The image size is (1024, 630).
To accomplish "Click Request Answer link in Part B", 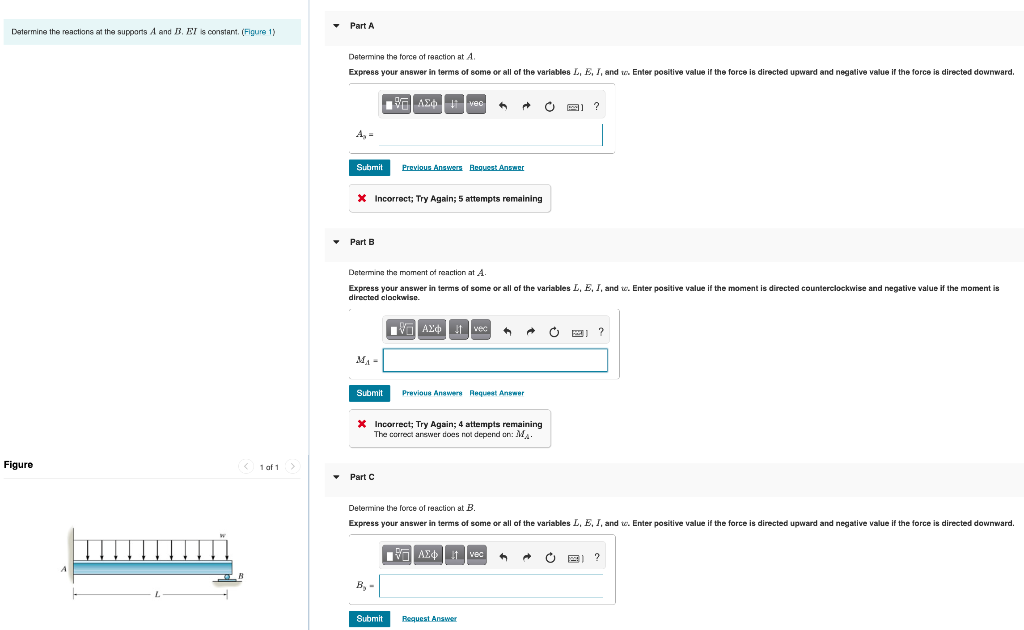I will (496, 393).
